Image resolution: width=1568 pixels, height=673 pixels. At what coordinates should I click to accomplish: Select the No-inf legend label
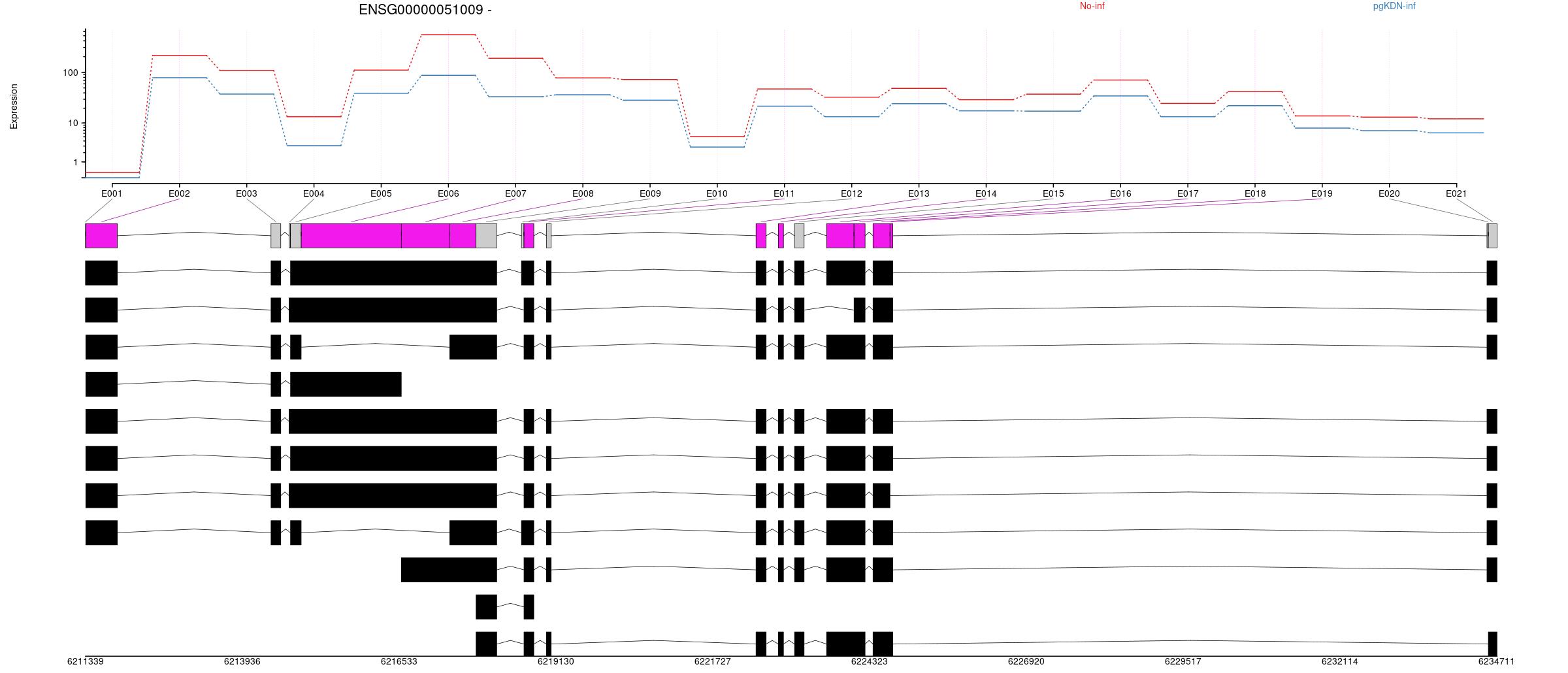tap(1092, 6)
